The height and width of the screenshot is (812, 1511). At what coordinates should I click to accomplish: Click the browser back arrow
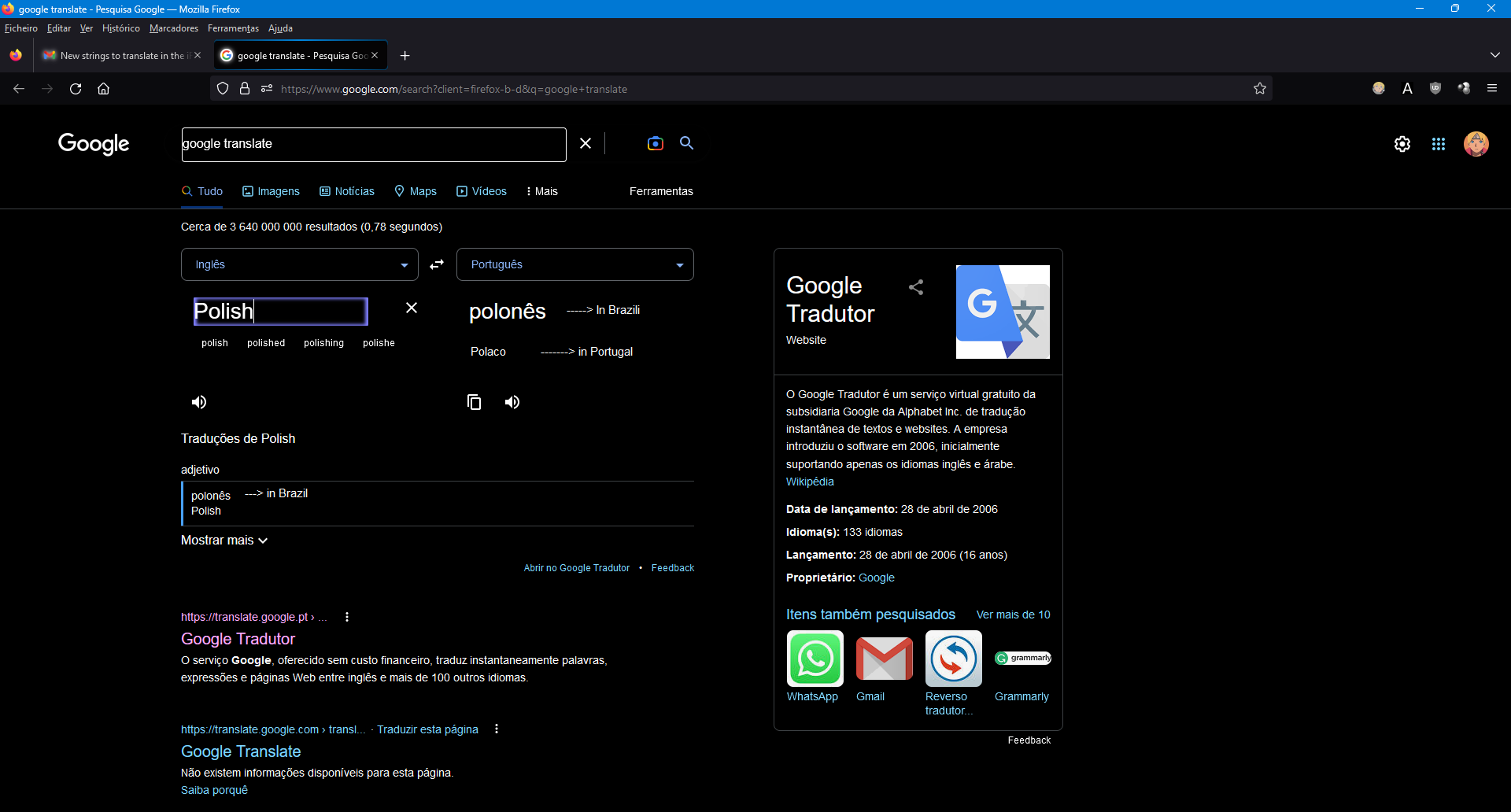(x=19, y=89)
